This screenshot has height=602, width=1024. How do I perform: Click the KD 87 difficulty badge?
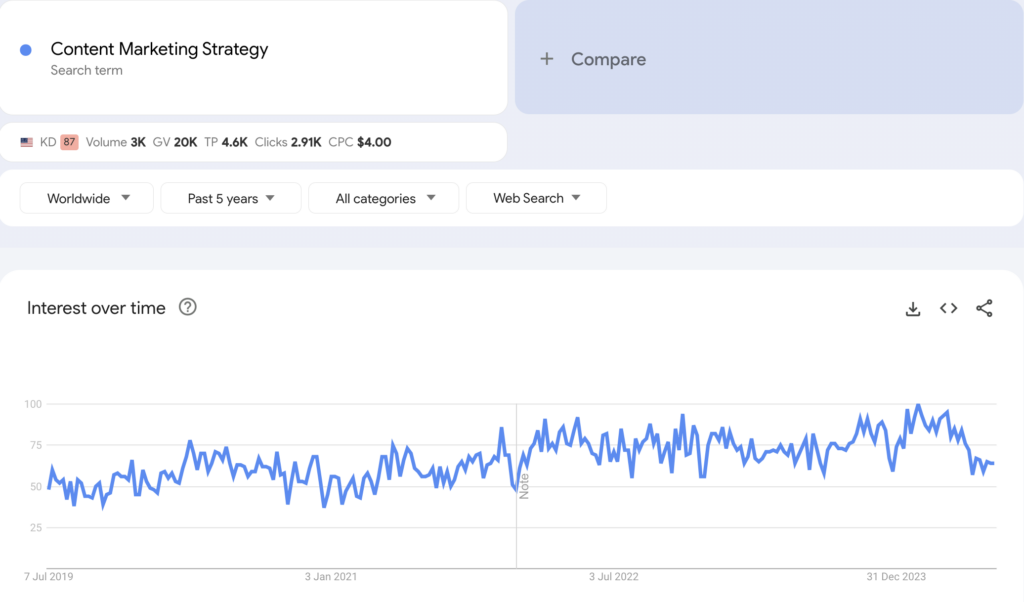click(x=68, y=142)
